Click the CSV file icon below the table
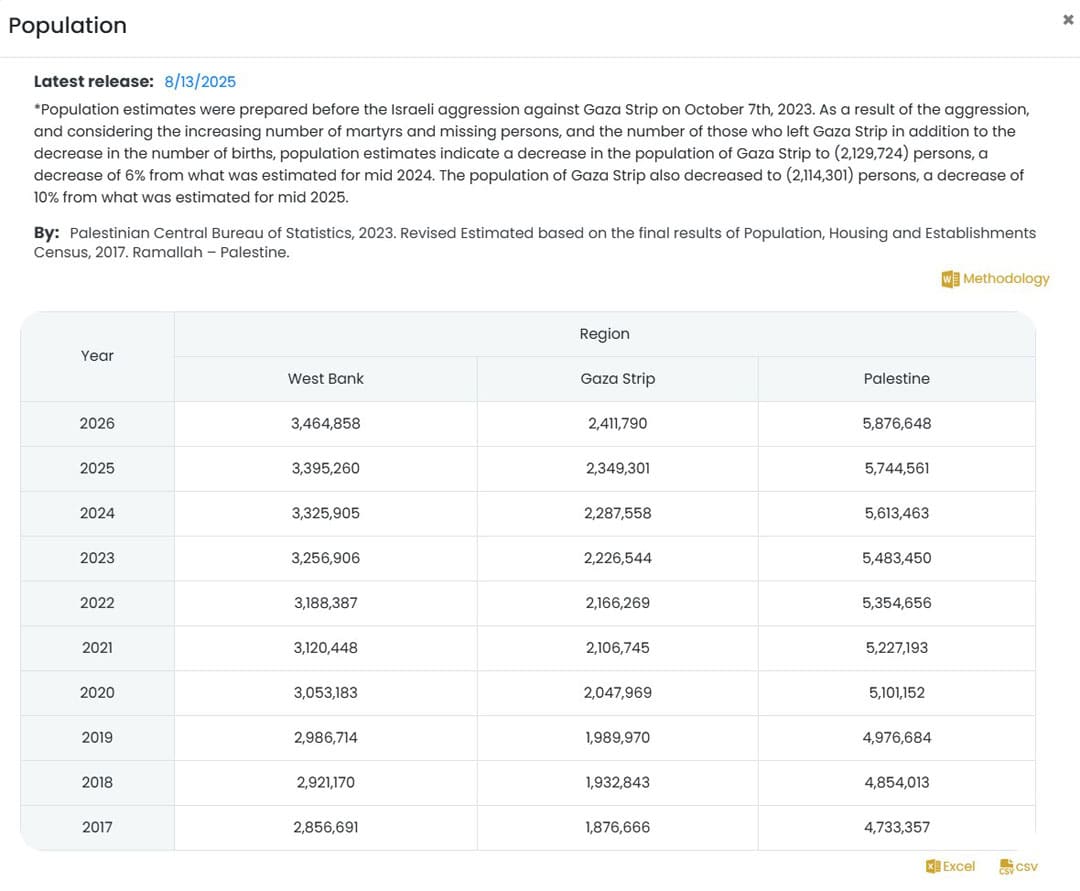1080x891 pixels. pyautogui.click(x=1006, y=867)
